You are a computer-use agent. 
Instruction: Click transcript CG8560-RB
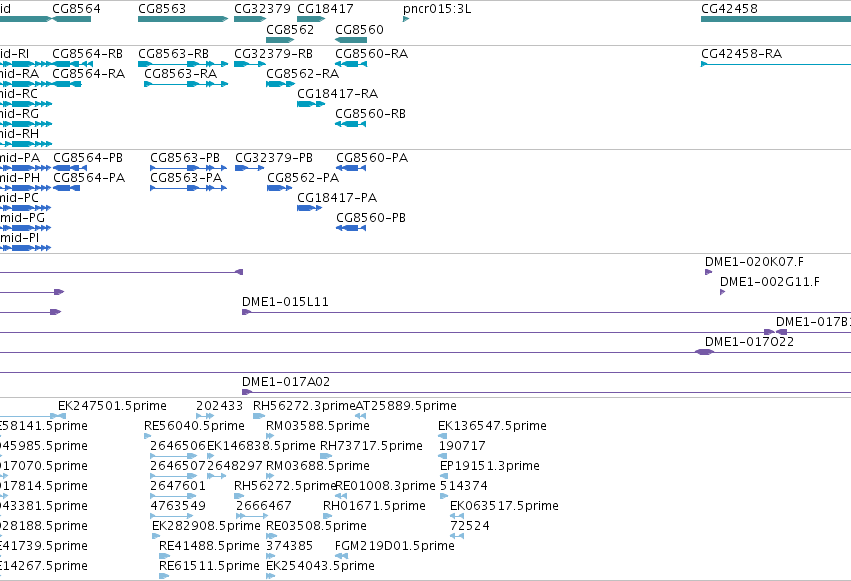351,124
